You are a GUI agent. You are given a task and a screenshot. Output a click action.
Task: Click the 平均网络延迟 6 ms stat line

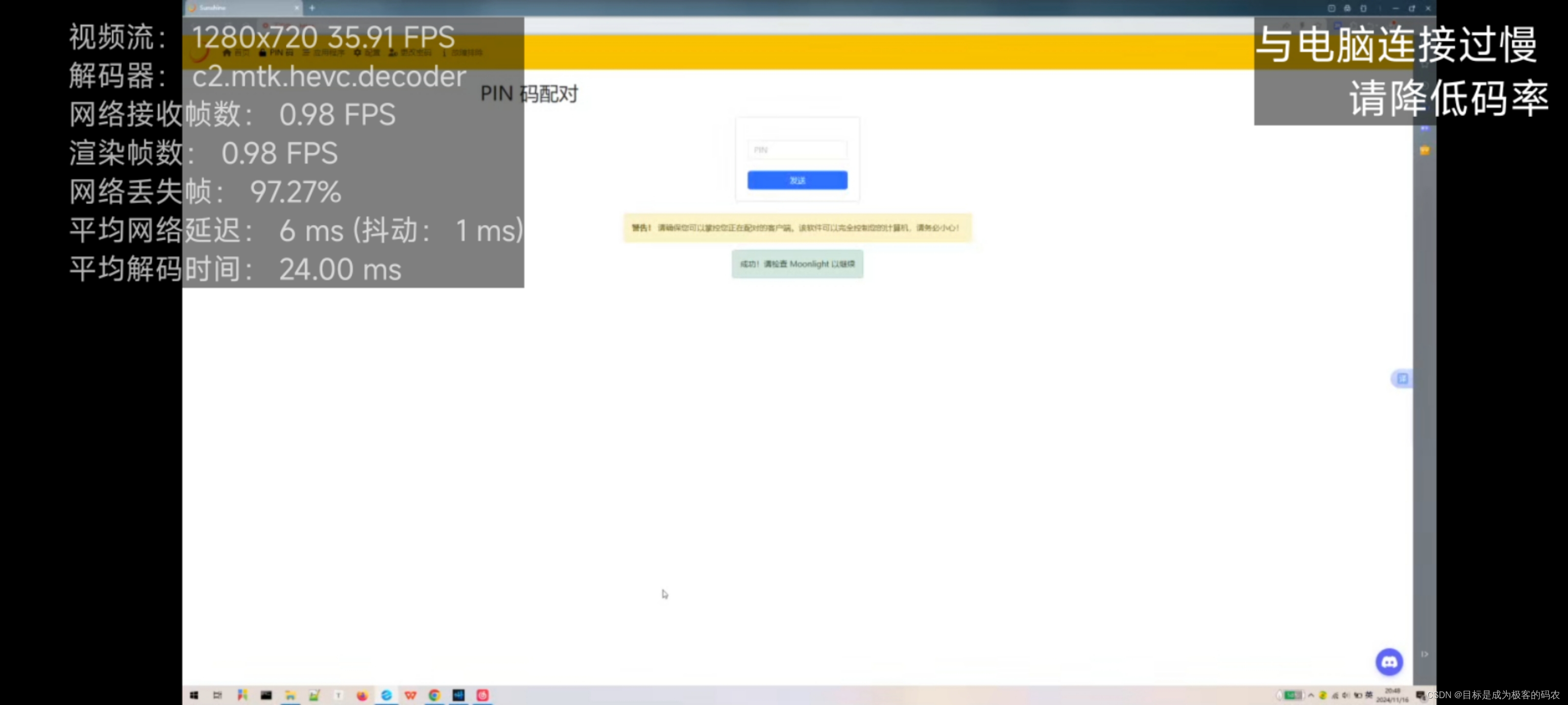[296, 231]
